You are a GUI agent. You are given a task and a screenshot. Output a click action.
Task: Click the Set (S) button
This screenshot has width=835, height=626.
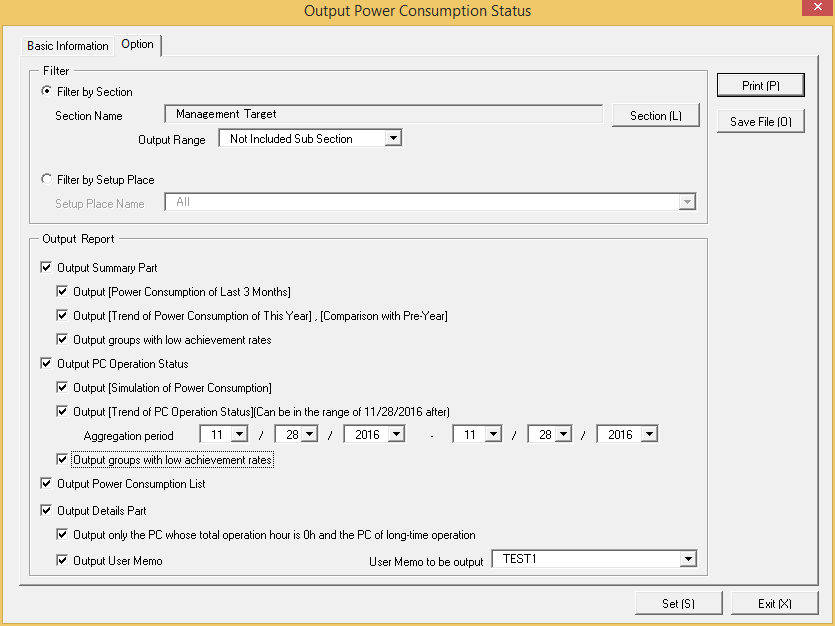pos(678,603)
